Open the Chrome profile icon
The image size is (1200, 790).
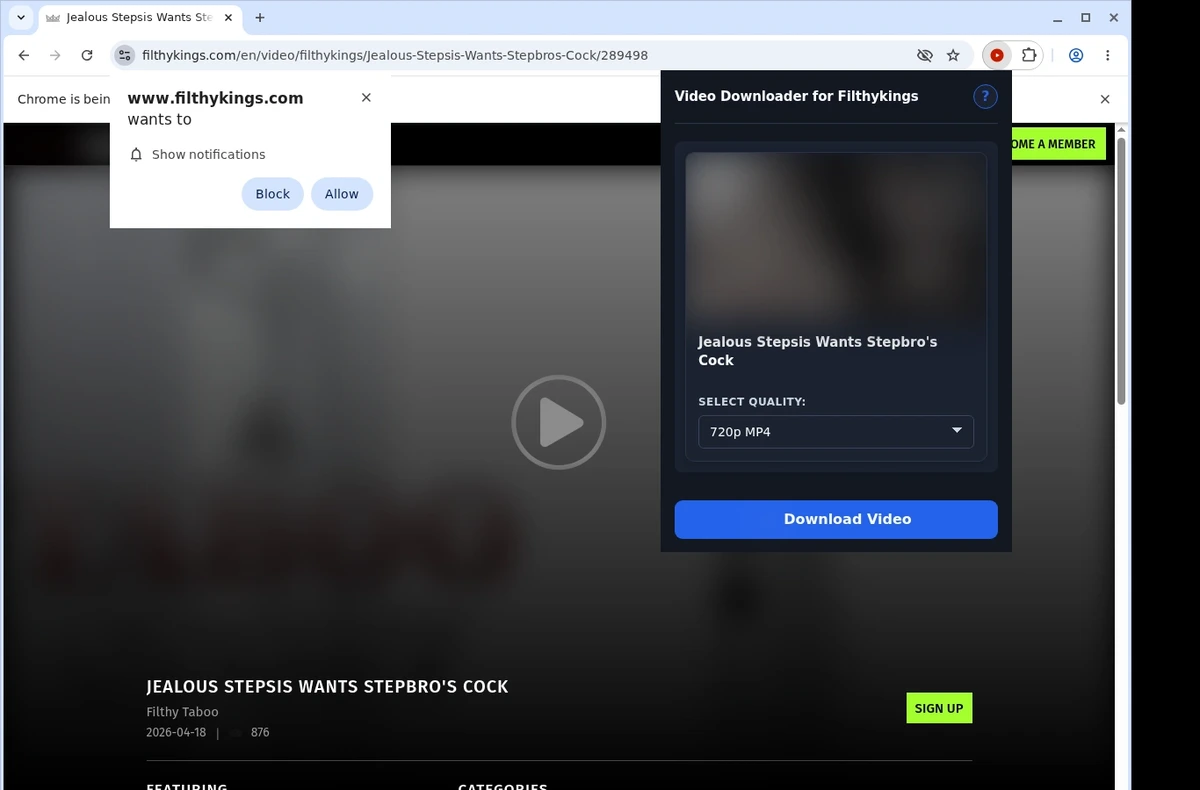coord(1076,56)
